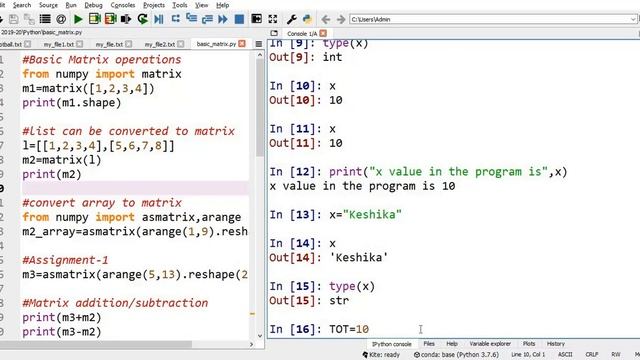Open the Run menu
640x360 pixels.
coord(71,5)
